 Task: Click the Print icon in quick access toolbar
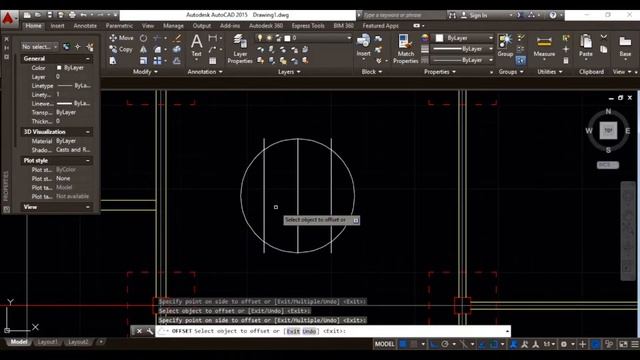tap(72, 15)
